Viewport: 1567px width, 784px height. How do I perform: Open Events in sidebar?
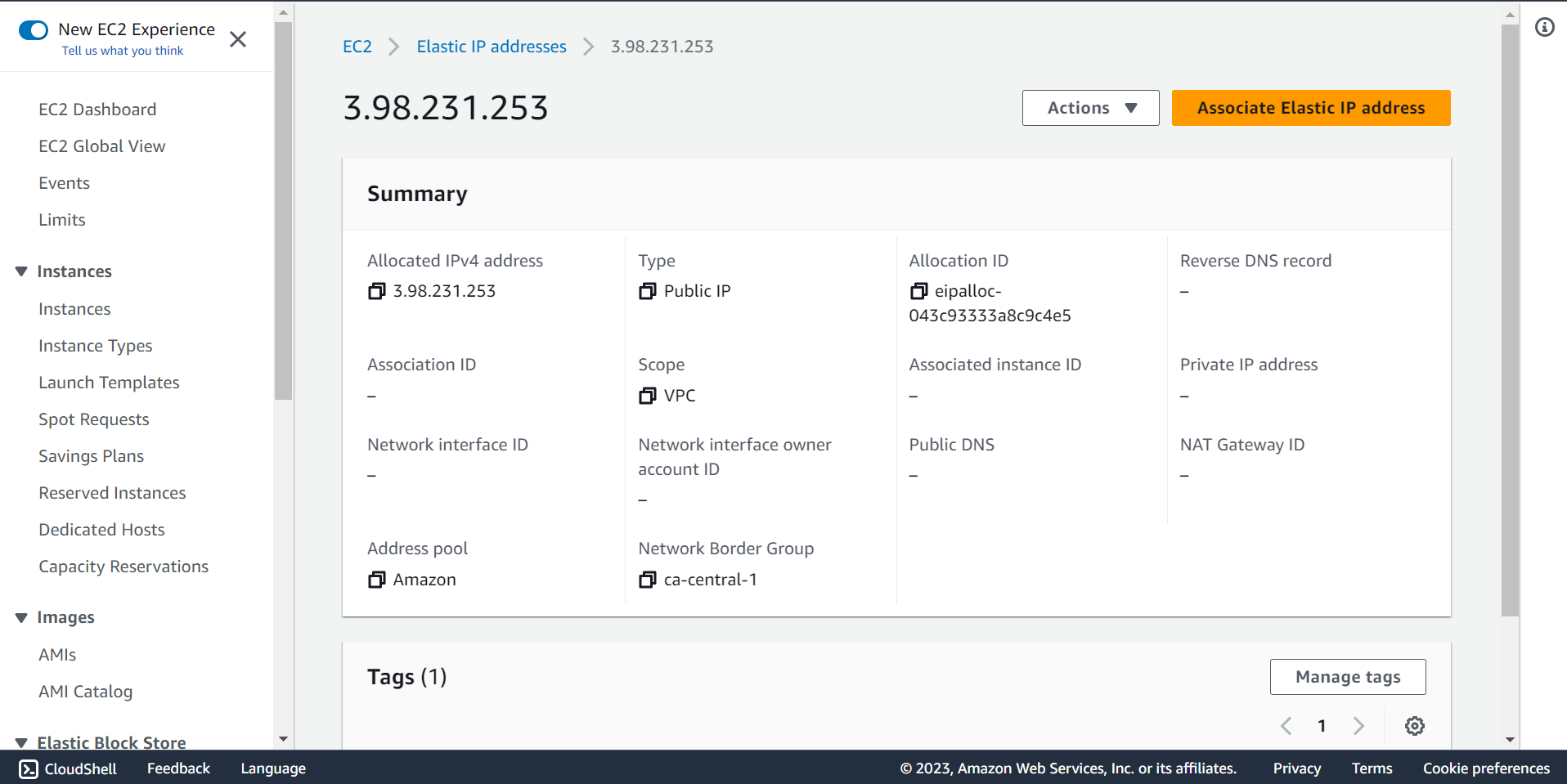click(64, 183)
